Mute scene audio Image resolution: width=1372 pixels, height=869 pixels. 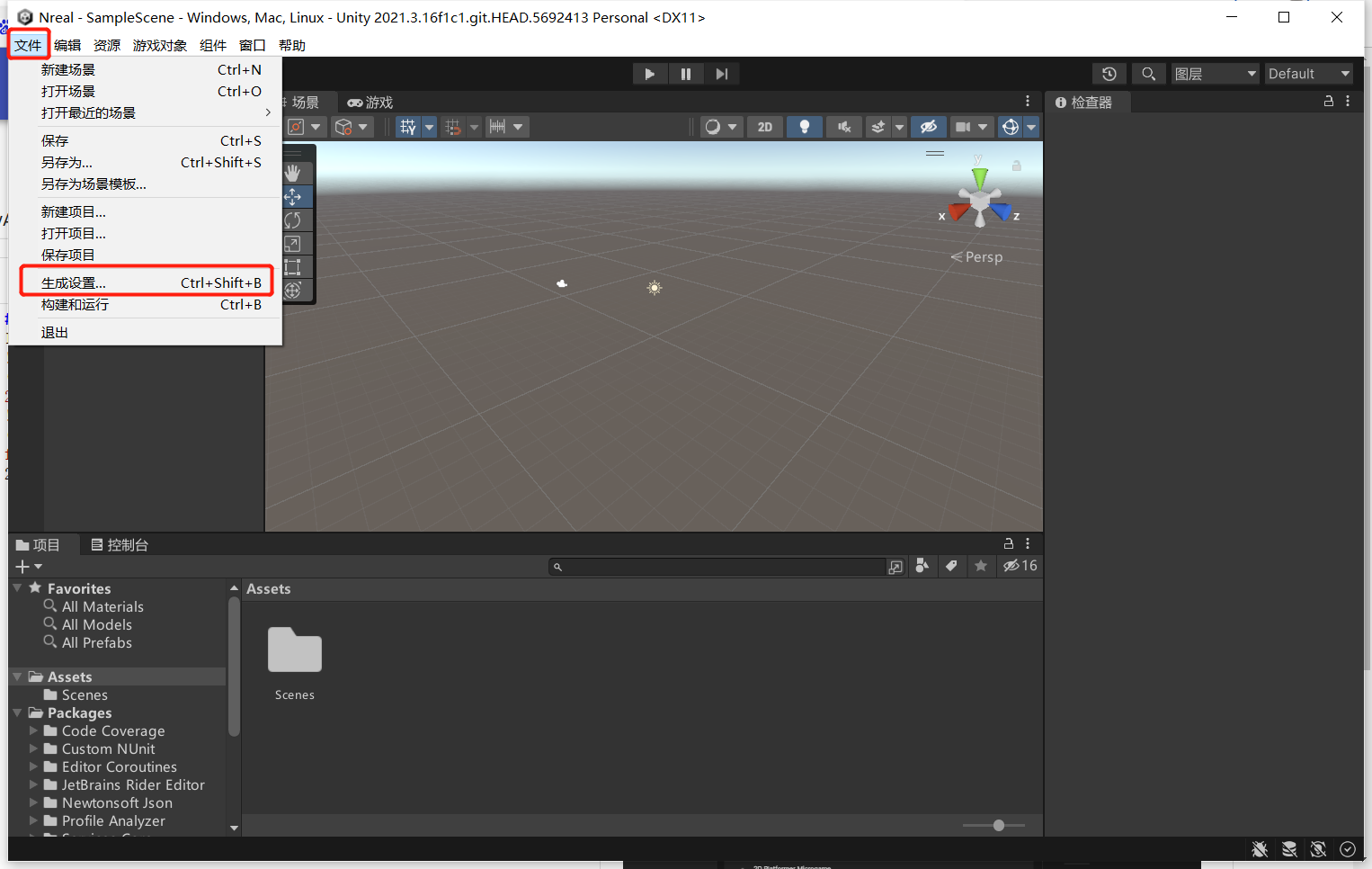point(843,127)
